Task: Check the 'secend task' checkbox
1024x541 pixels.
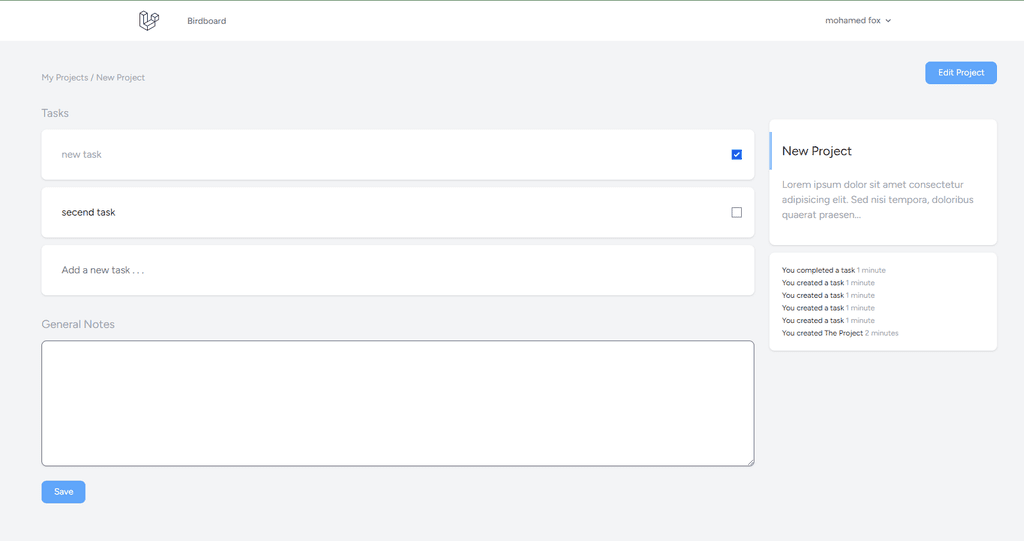Action: click(737, 212)
